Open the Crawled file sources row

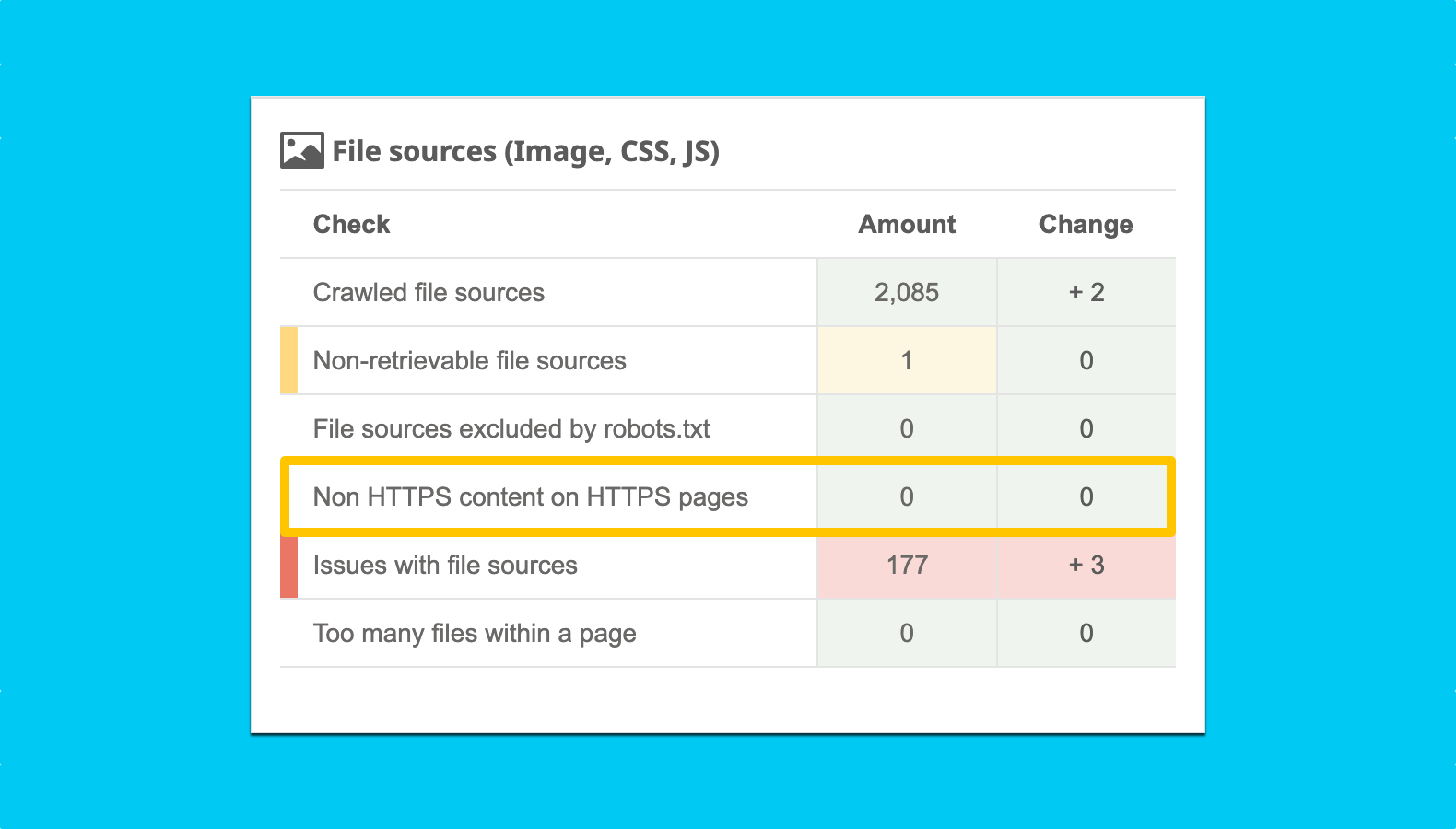point(429,292)
